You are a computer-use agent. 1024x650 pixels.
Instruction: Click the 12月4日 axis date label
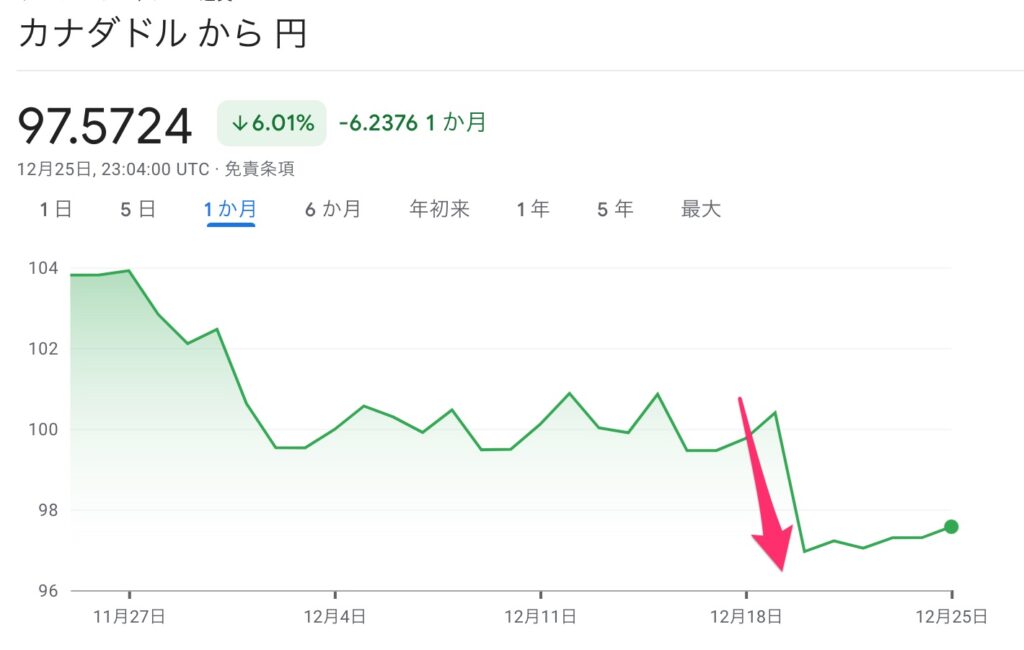point(335,616)
